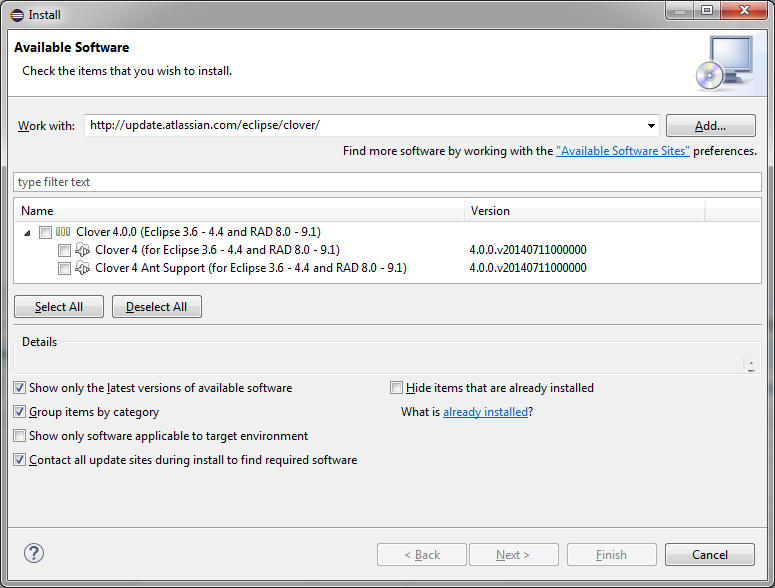
Task: Enable Hide items that are already installed
Action: [397, 388]
